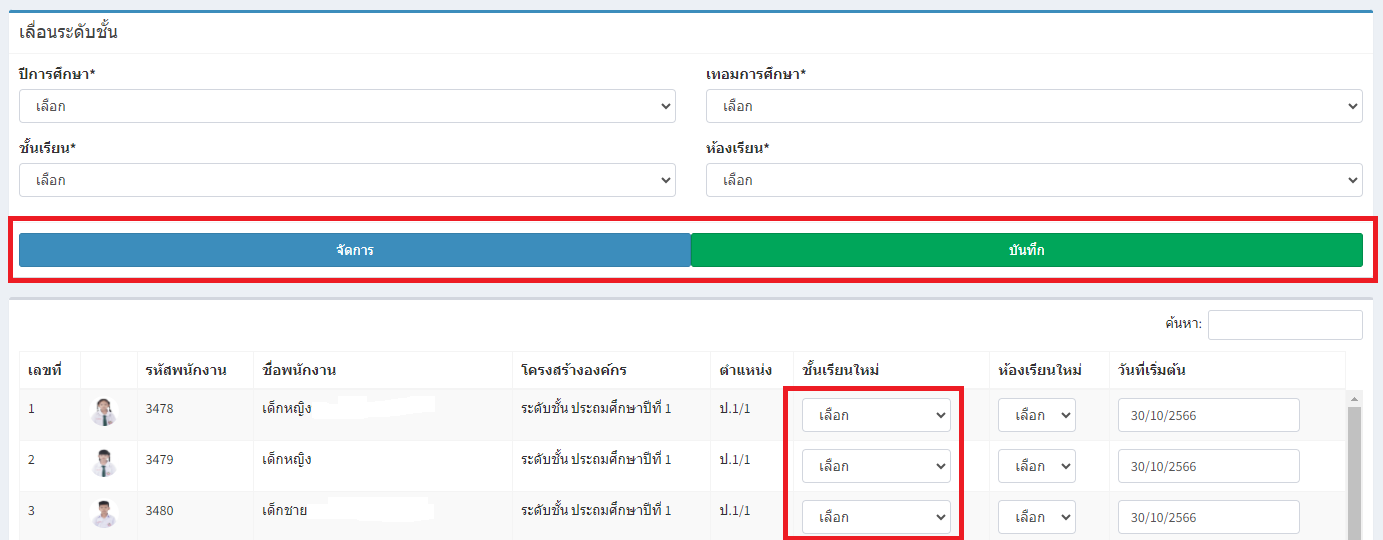Viewport: 1383px width, 540px height.
Task: Open the เทอมการศึกษา dropdown
Action: (1034, 106)
